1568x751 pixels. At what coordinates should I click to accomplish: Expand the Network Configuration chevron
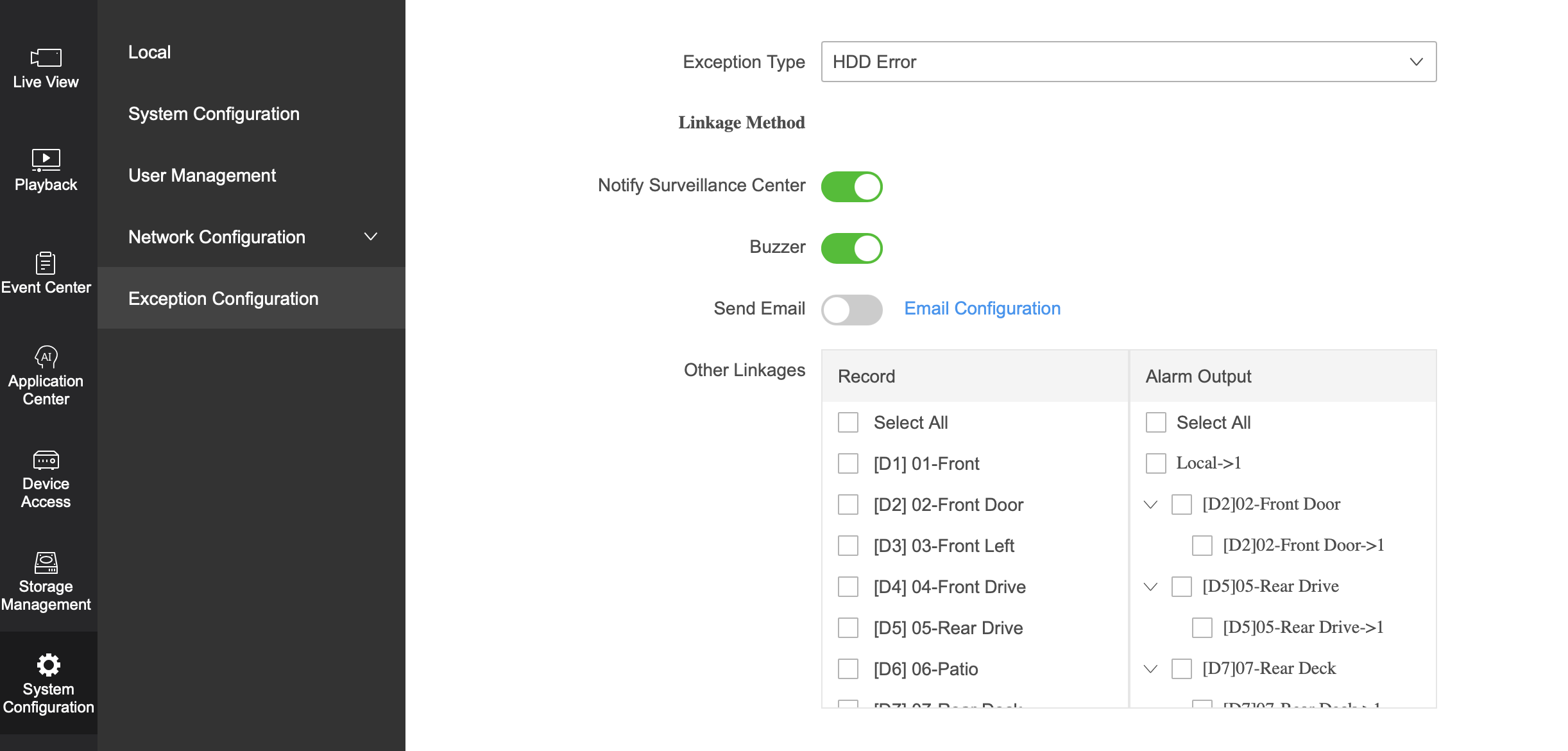[370, 237]
